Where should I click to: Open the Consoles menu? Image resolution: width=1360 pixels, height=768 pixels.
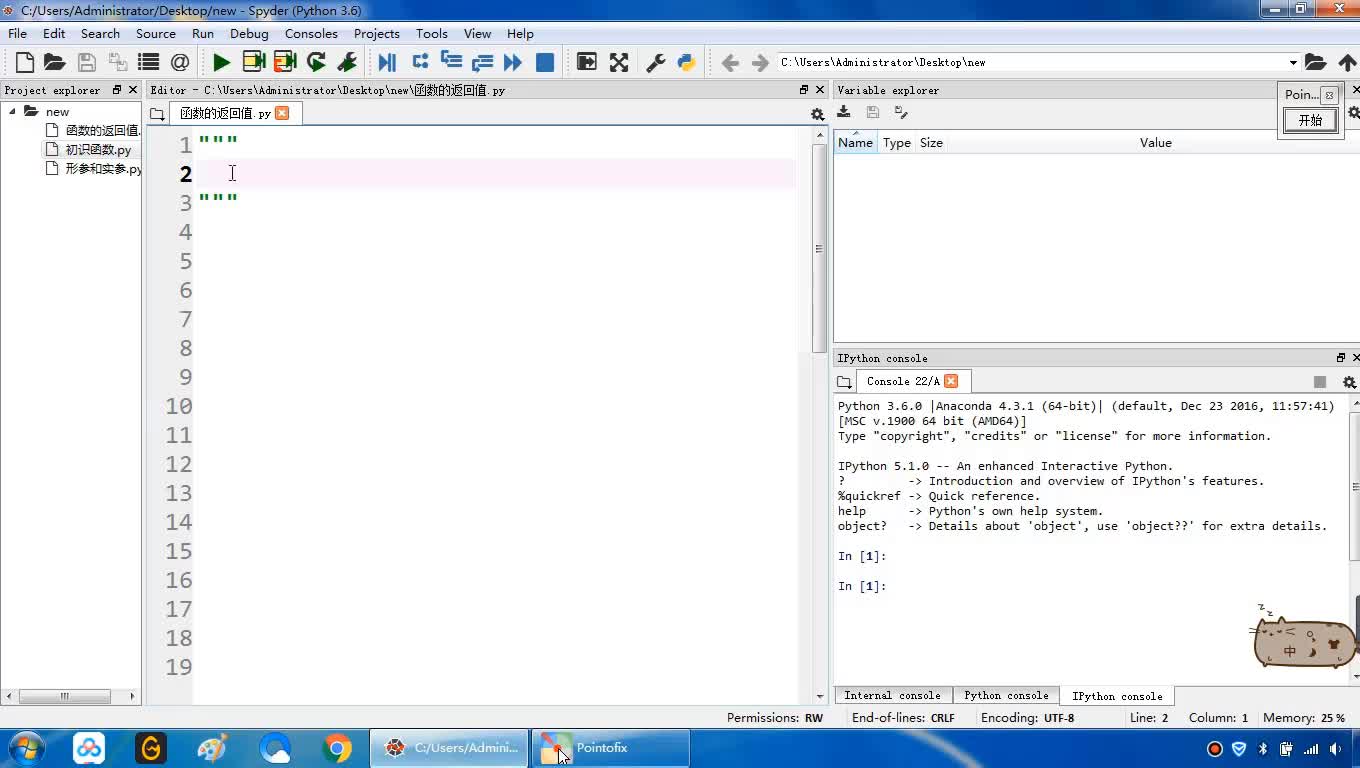coord(311,33)
